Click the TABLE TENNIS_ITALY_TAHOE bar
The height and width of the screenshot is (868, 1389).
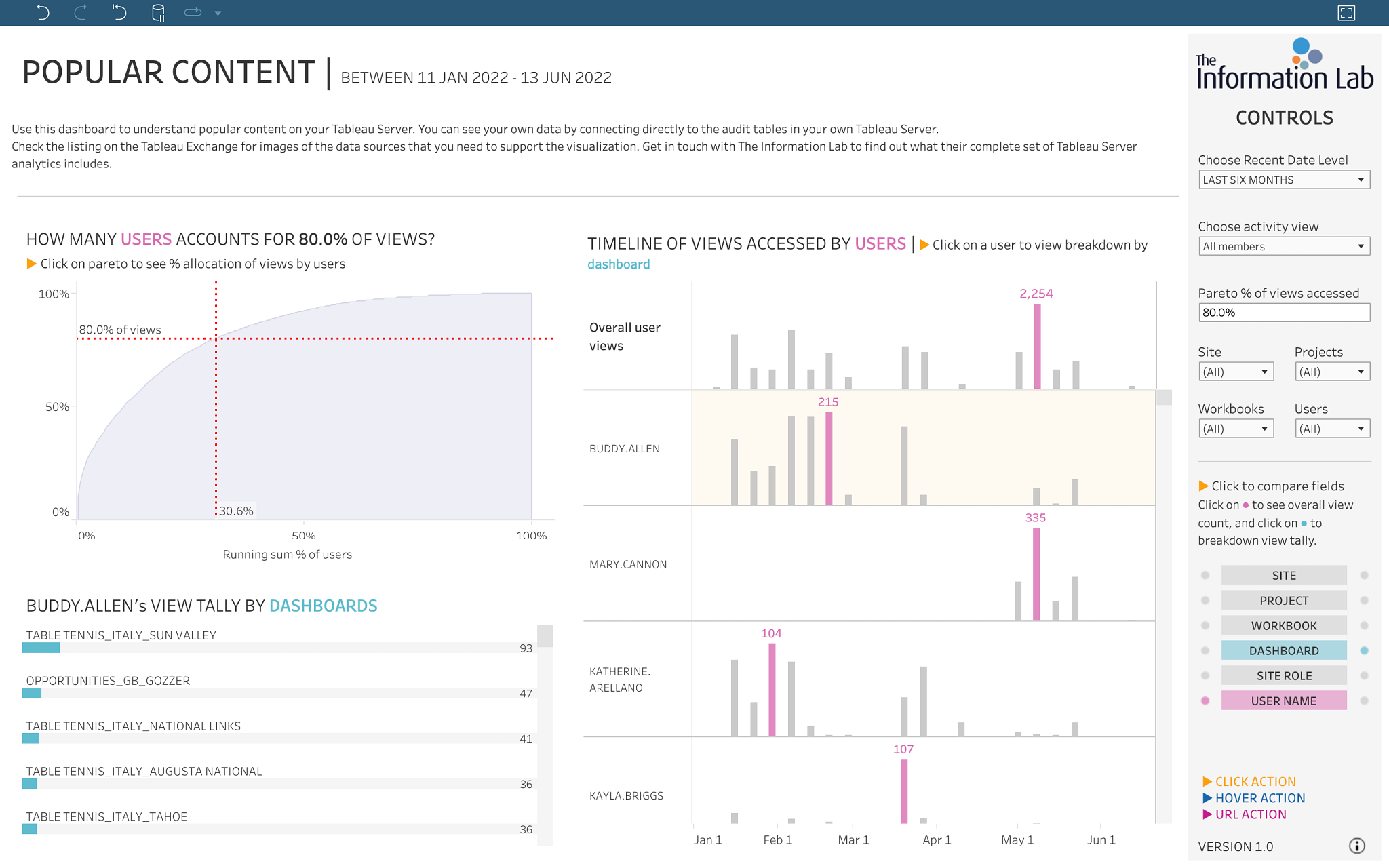pyautogui.click(x=29, y=829)
